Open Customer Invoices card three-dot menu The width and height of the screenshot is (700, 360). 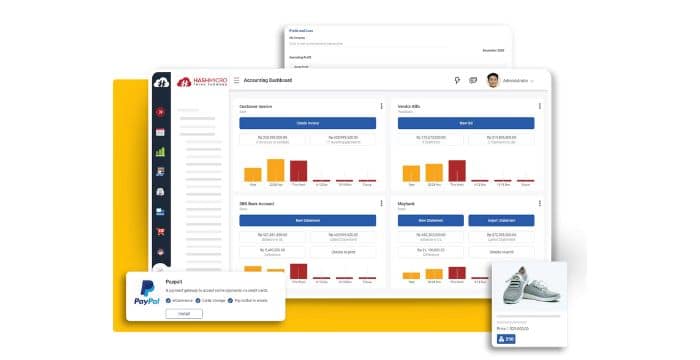tap(381, 106)
